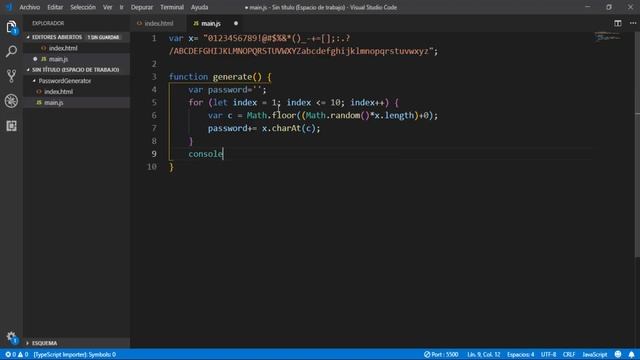
Task: Expand the Esquema outline section
Action: click(x=44, y=343)
